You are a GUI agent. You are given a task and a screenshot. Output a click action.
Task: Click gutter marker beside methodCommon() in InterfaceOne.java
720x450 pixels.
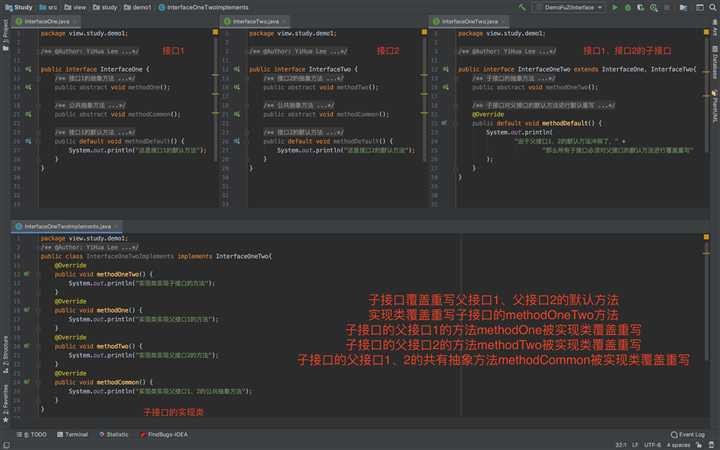point(28,114)
